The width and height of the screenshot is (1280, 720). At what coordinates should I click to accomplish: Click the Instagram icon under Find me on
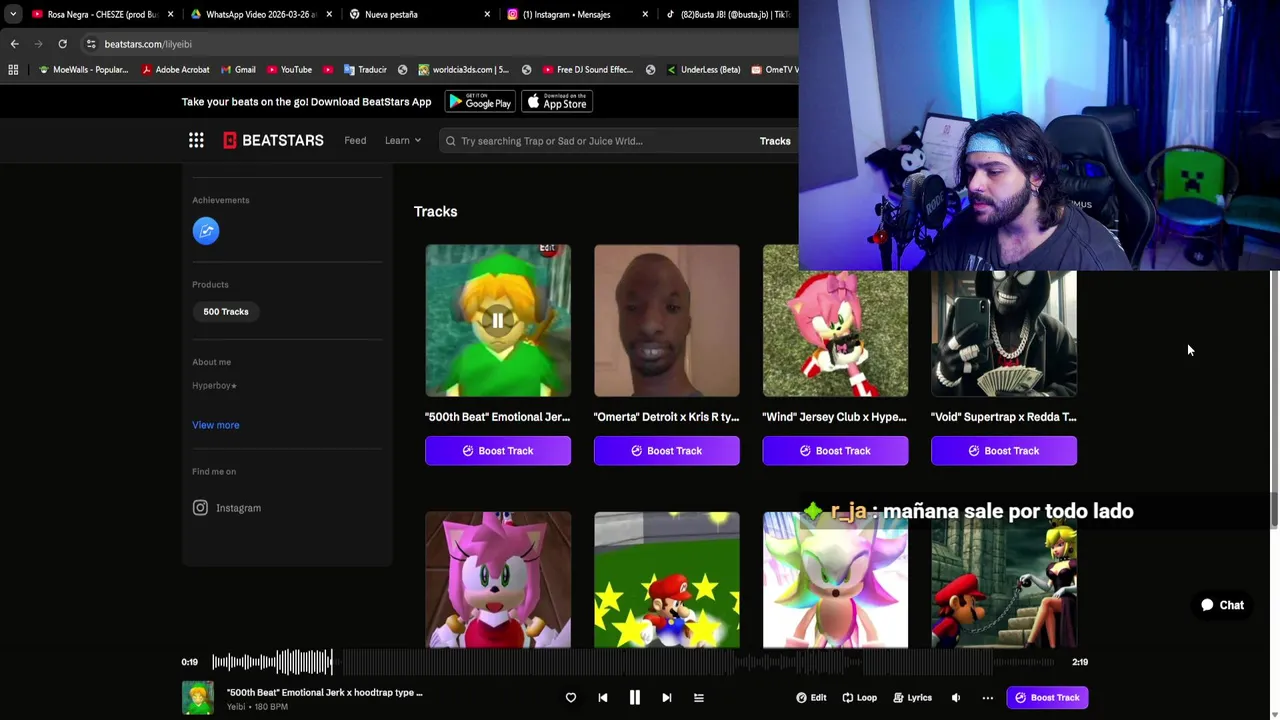pos(200,508)
